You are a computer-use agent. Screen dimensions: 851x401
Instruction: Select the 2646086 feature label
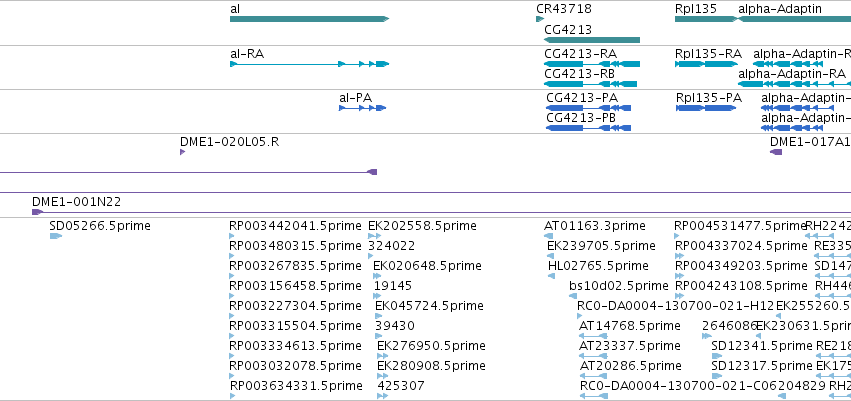729,326
